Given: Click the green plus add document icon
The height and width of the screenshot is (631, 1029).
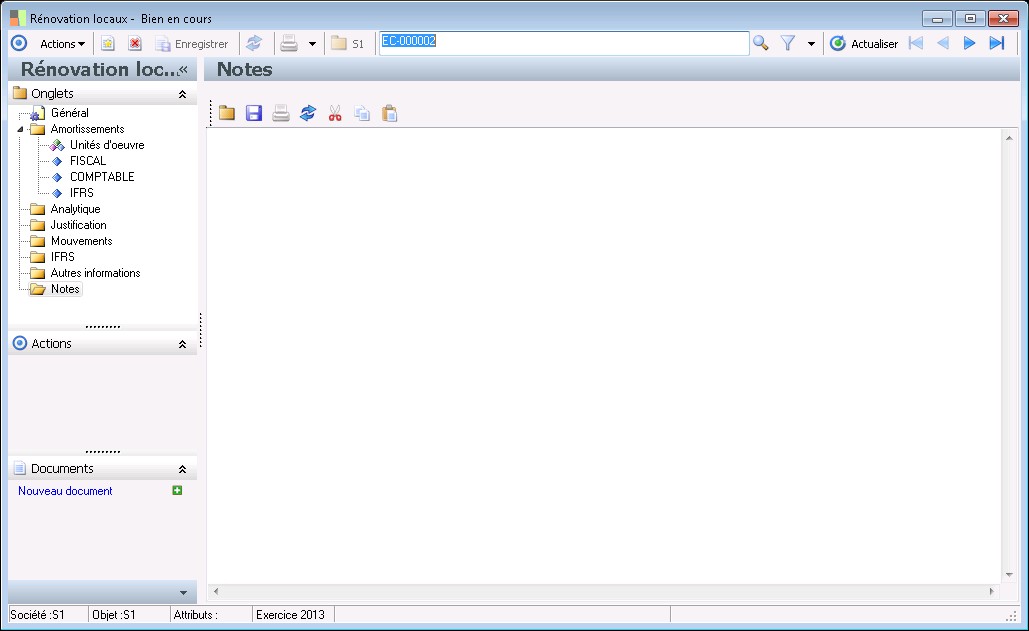Looking at the screenshot, I should [x=177, y=491].
